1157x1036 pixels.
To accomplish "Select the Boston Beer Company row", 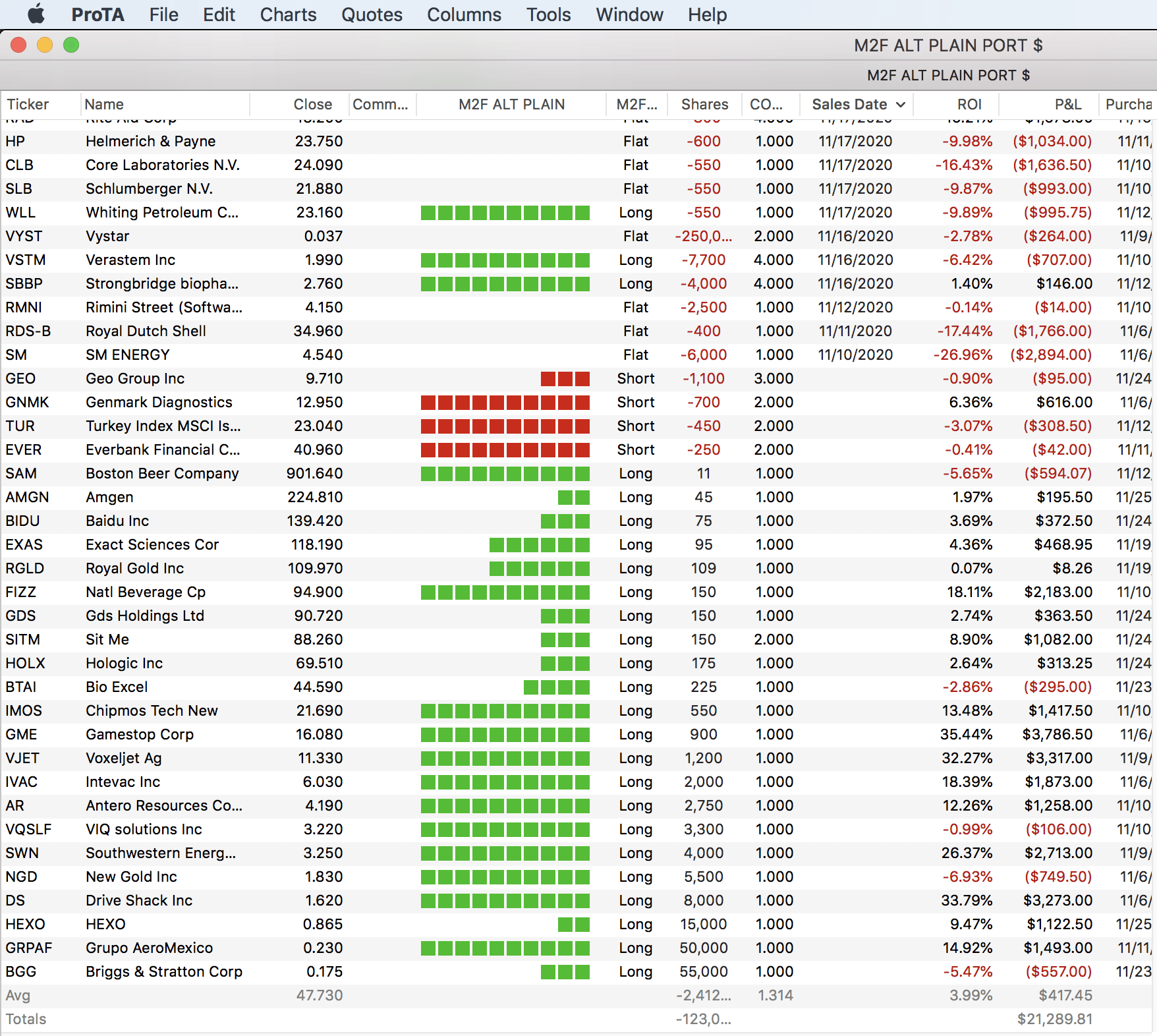I will pyautogui.click(x=162, y=474).
